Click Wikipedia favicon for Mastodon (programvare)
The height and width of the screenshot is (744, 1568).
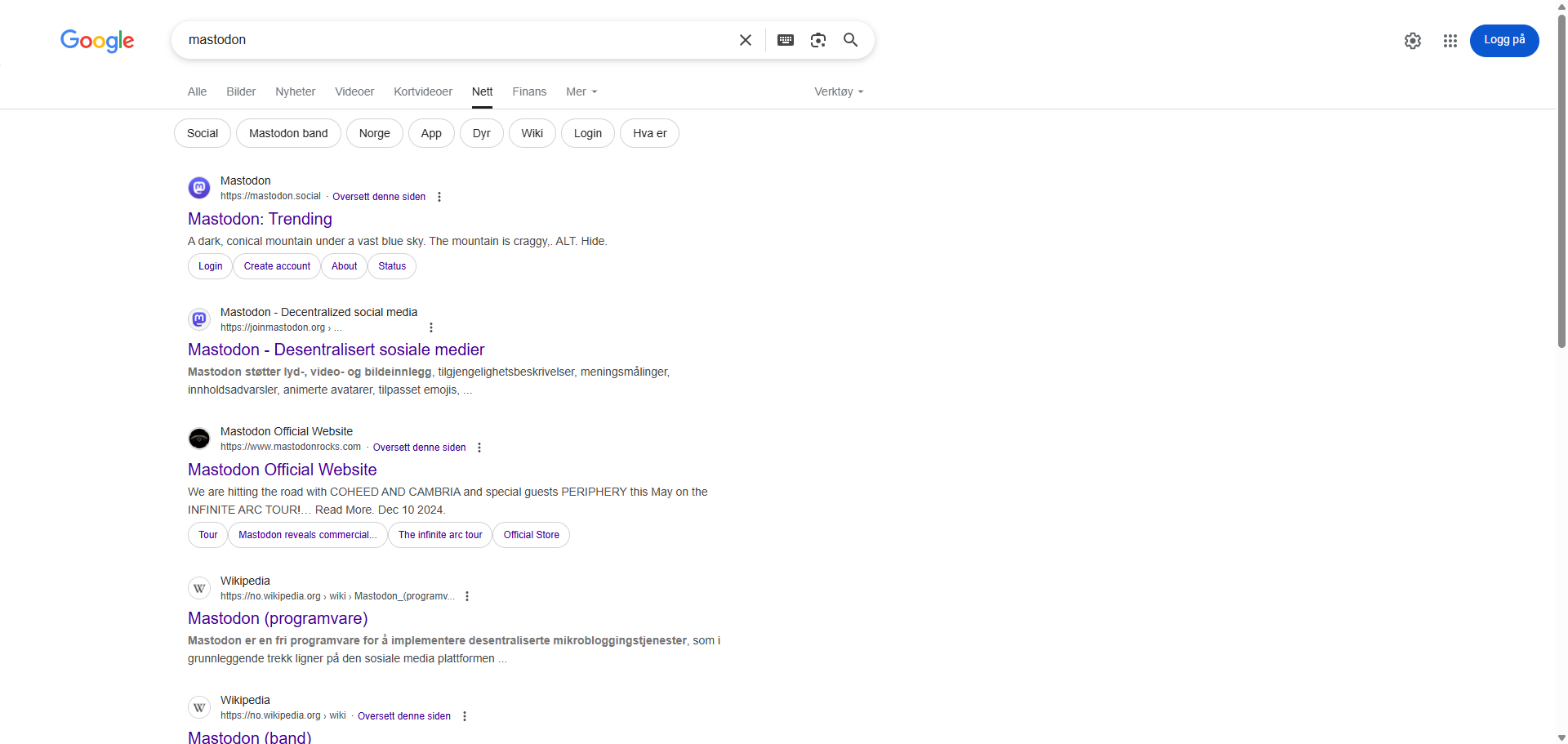coord(199,588)
